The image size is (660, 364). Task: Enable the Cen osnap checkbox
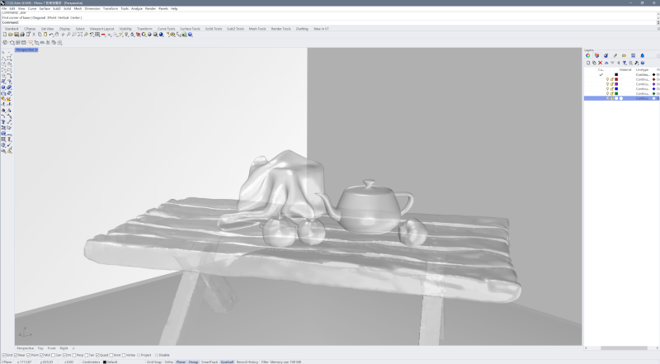(53, 355)
